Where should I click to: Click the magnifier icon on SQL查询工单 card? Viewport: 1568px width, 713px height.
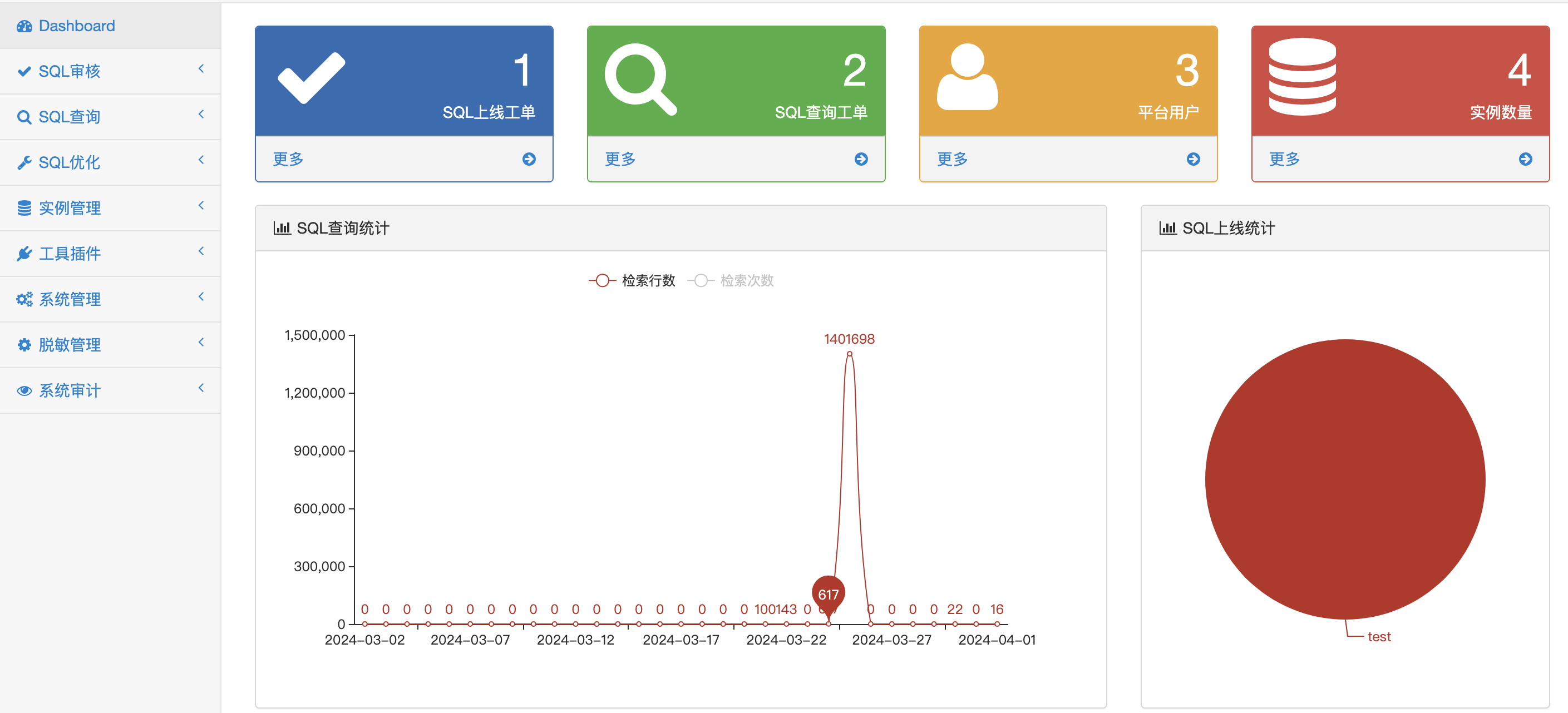coord(640,78)
